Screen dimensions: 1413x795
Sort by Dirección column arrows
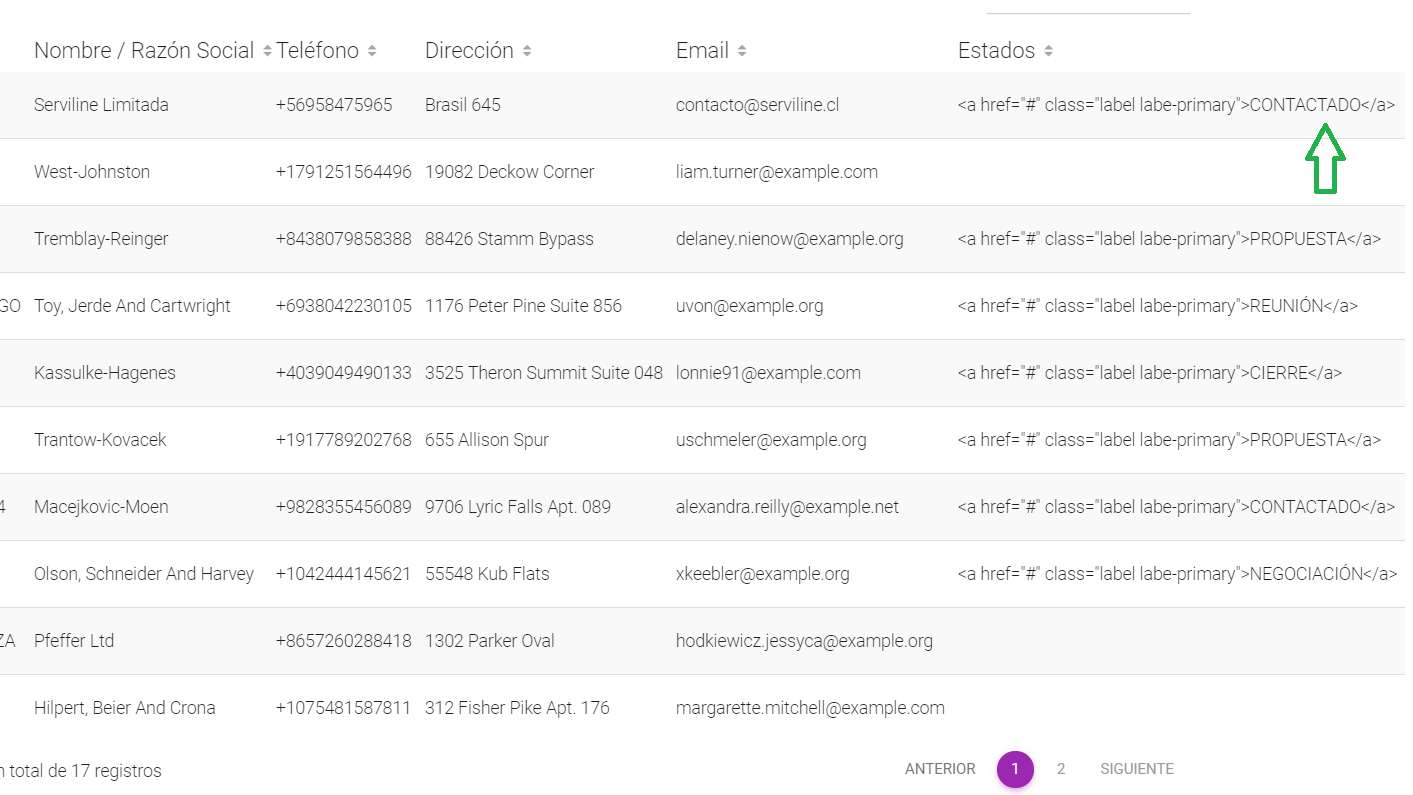coord(527,51)
